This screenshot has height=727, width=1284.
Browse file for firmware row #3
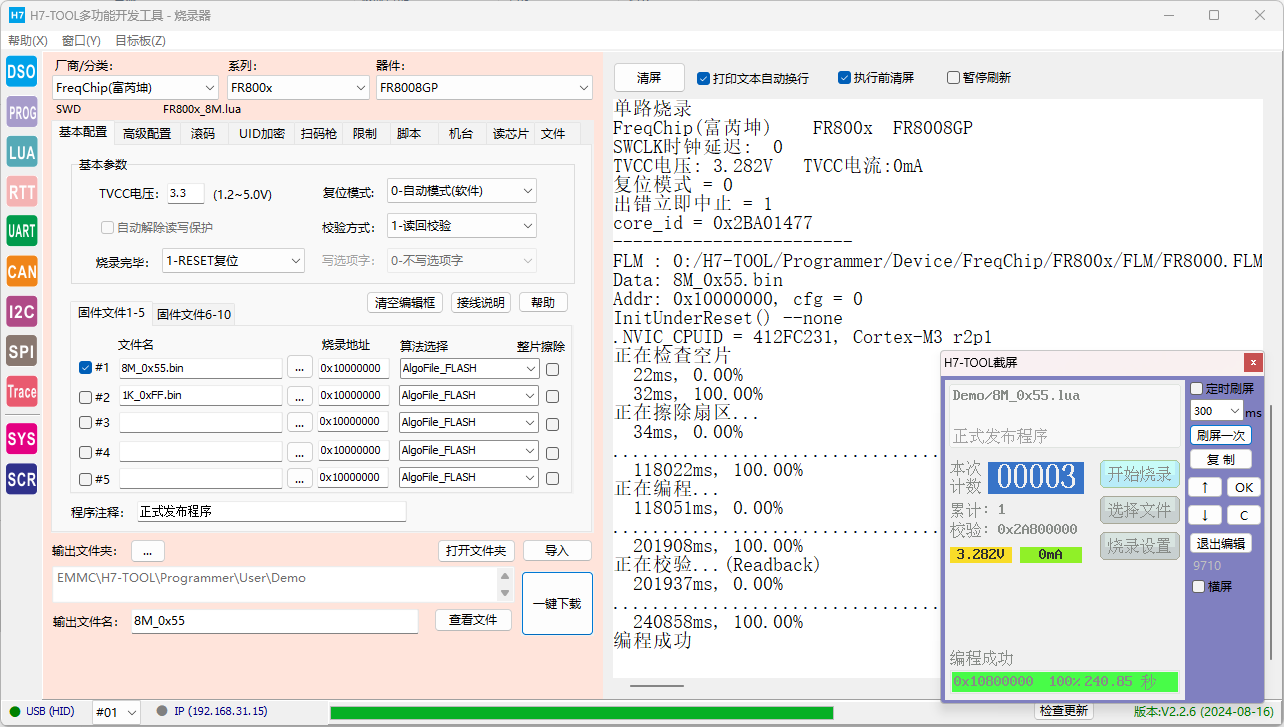tap(300, 422)
